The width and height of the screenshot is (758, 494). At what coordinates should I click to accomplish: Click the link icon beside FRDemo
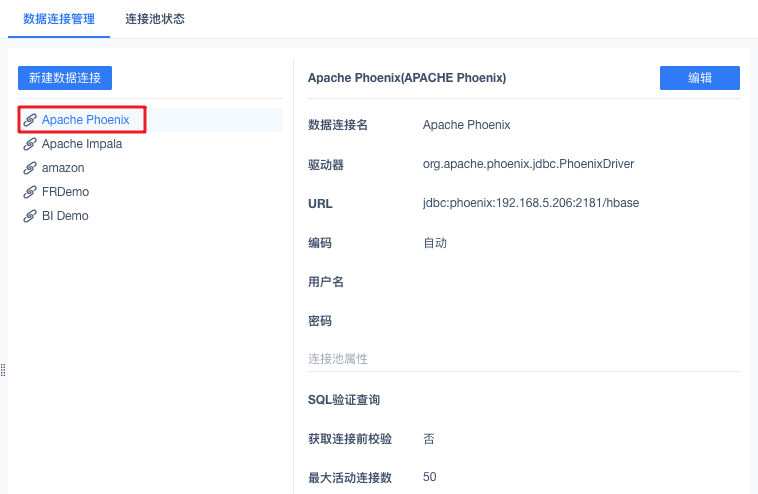(30, 192)
